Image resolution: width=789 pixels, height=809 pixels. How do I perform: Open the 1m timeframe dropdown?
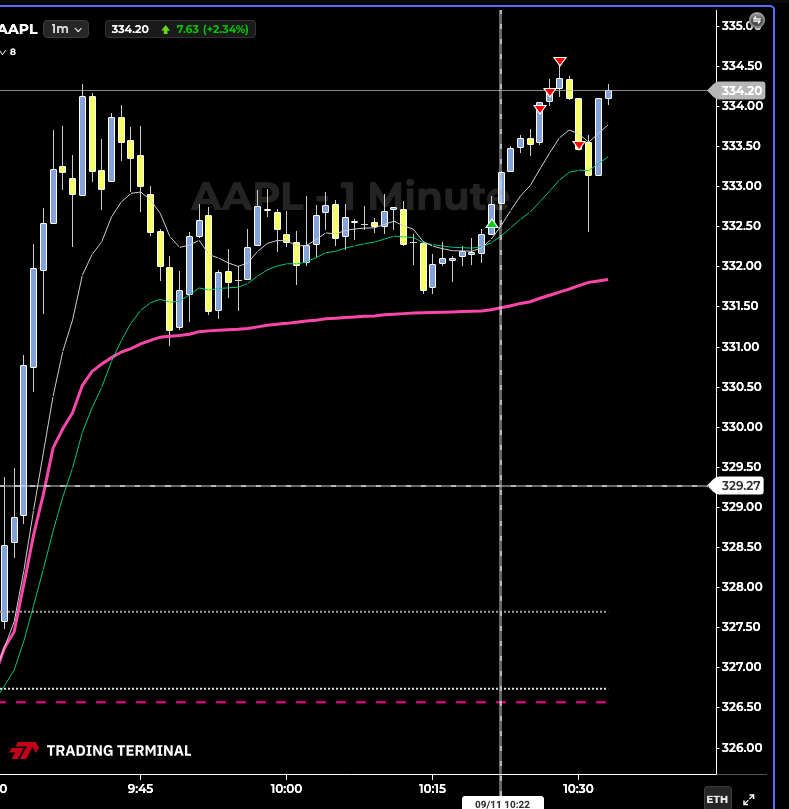click(66, 29)
